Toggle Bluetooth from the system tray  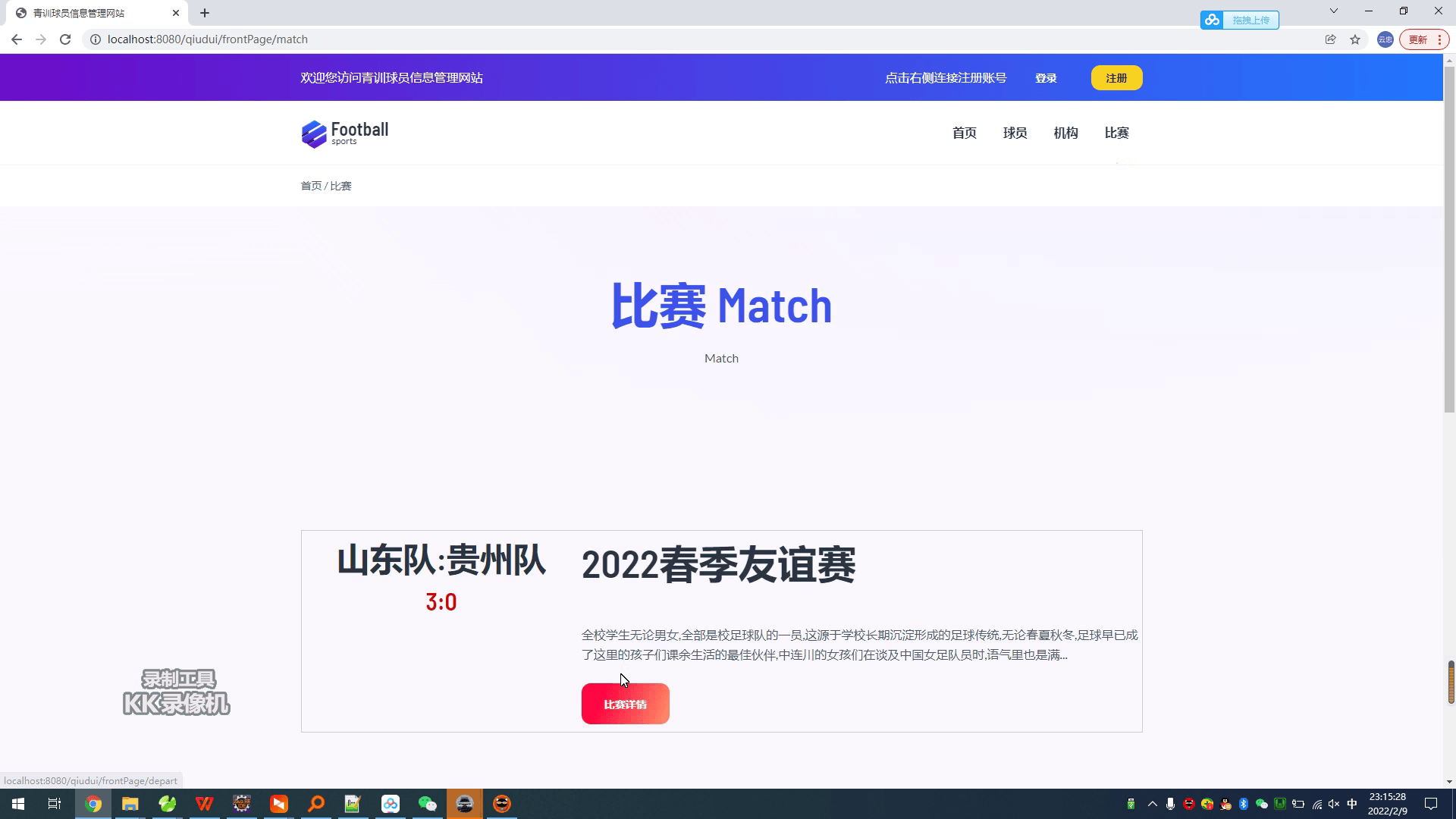coord(1244,803)
